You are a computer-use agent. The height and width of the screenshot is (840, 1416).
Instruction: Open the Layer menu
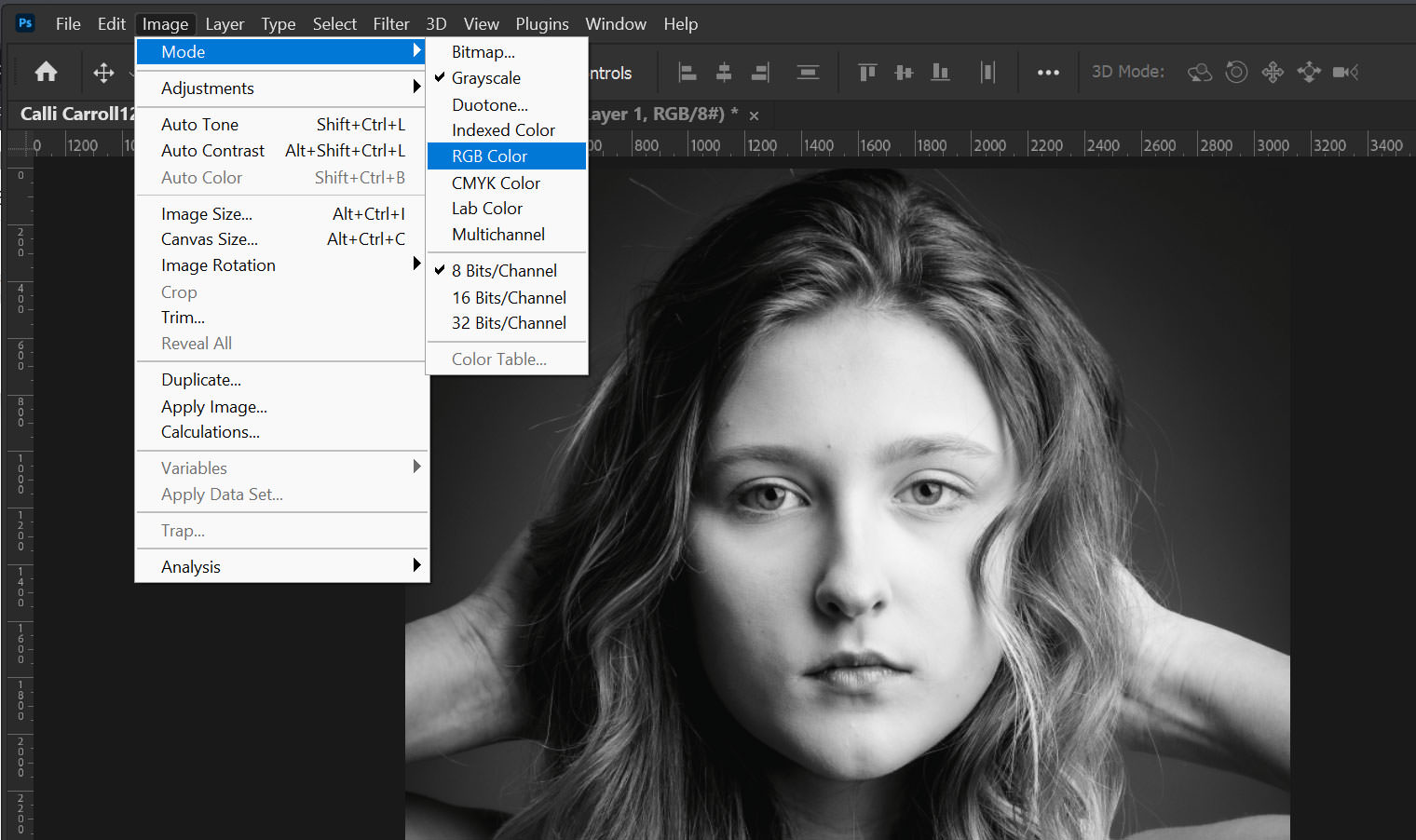tap(225, 24)
